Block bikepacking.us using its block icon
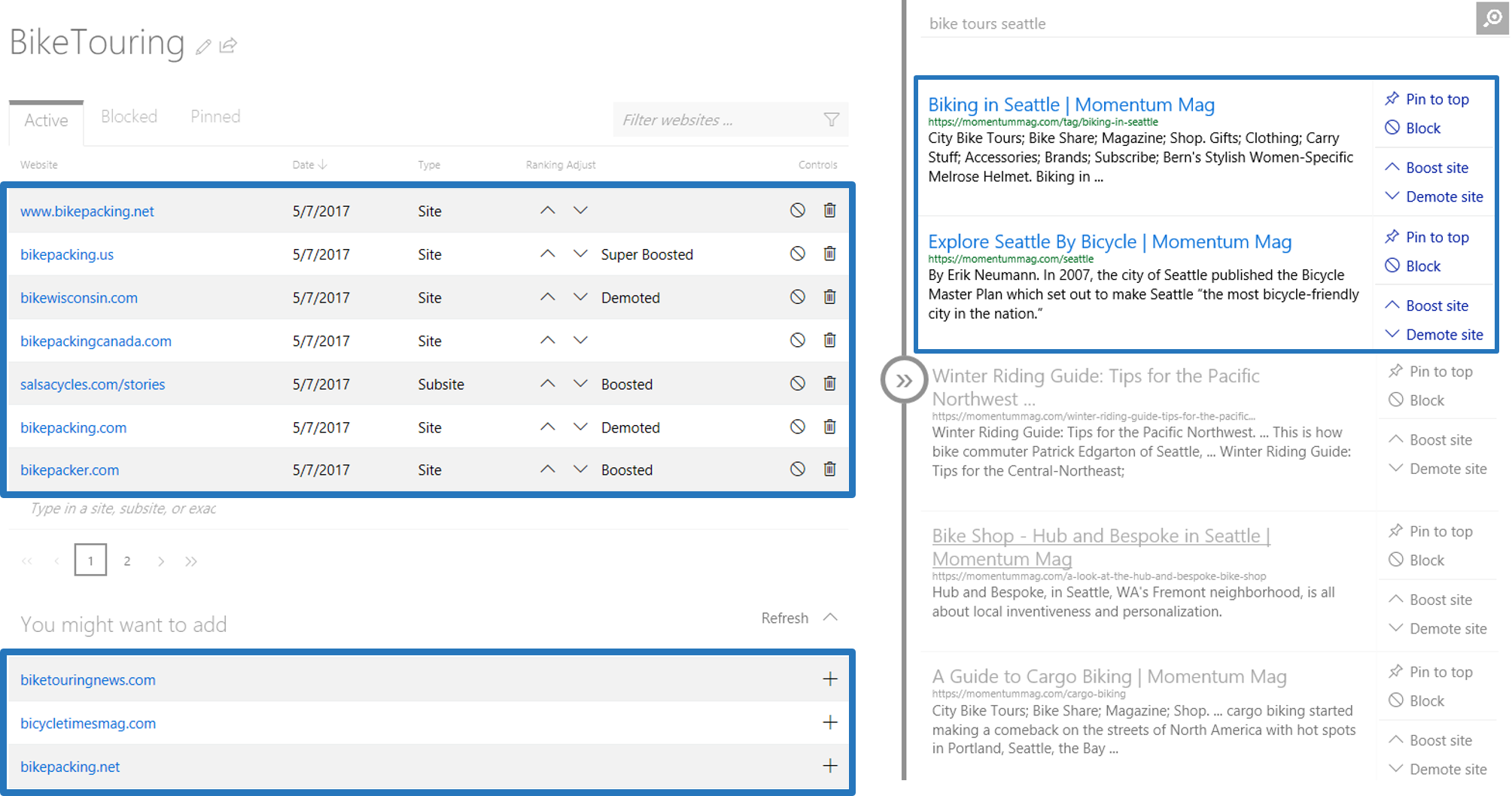 click(798, 254)
